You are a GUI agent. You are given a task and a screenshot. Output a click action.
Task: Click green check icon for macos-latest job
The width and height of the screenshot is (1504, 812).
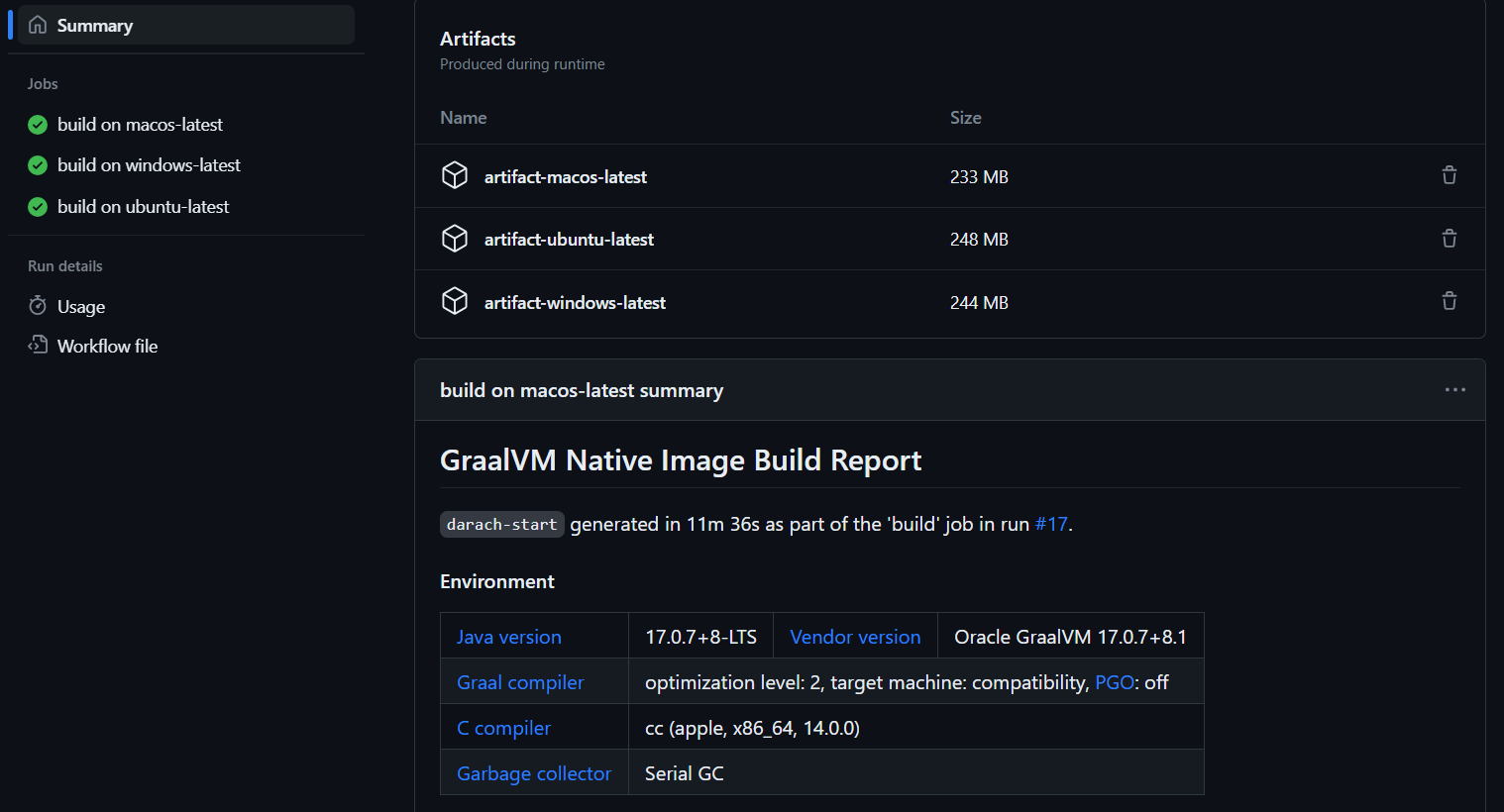click(x=38, y=125)
